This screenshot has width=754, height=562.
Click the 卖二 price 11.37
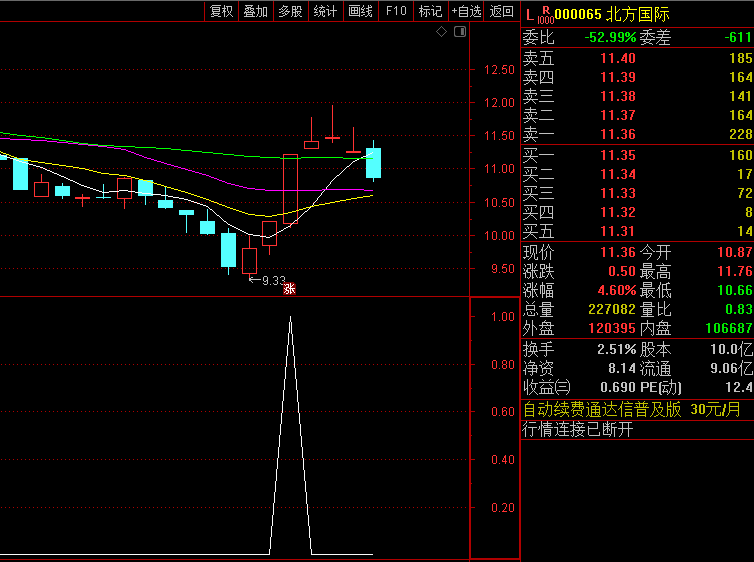pyautogui.click(x=618, y=115)
